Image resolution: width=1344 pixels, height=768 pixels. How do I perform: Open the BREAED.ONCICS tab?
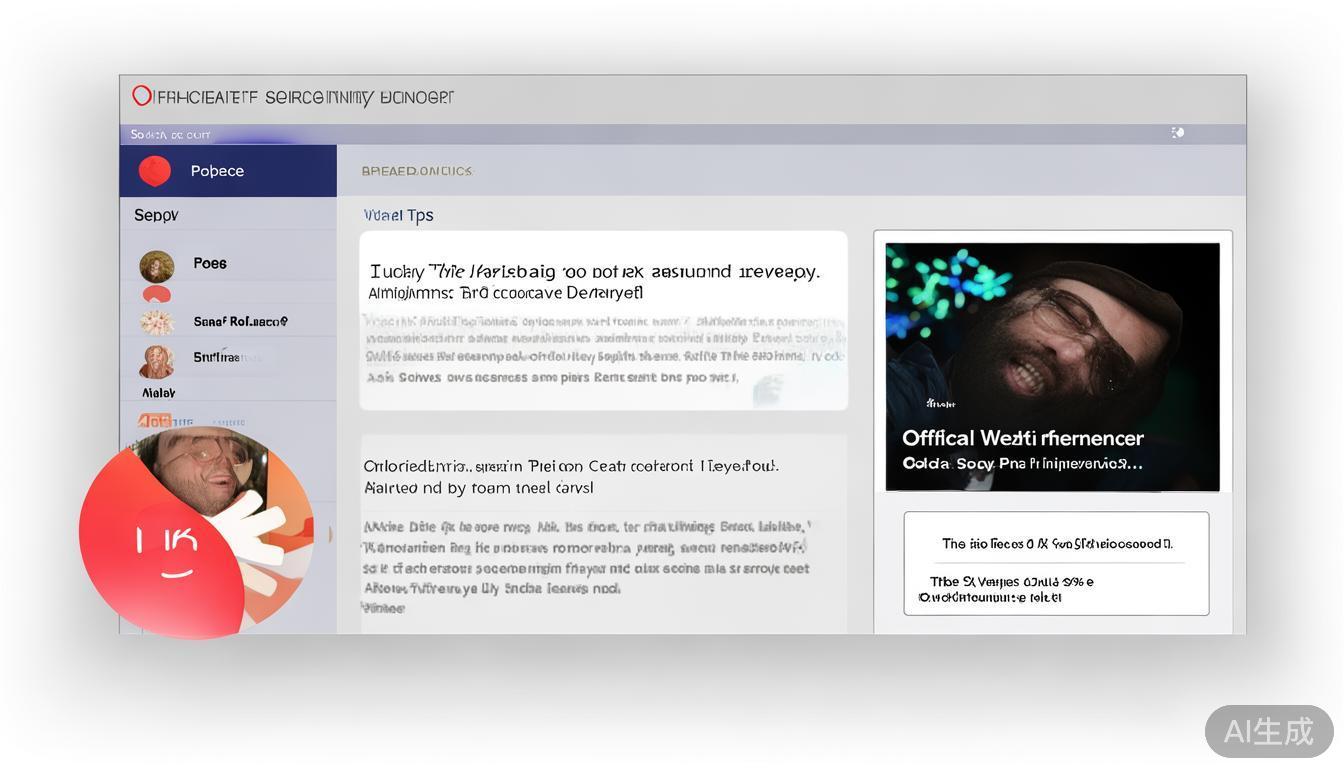point(416,171)
